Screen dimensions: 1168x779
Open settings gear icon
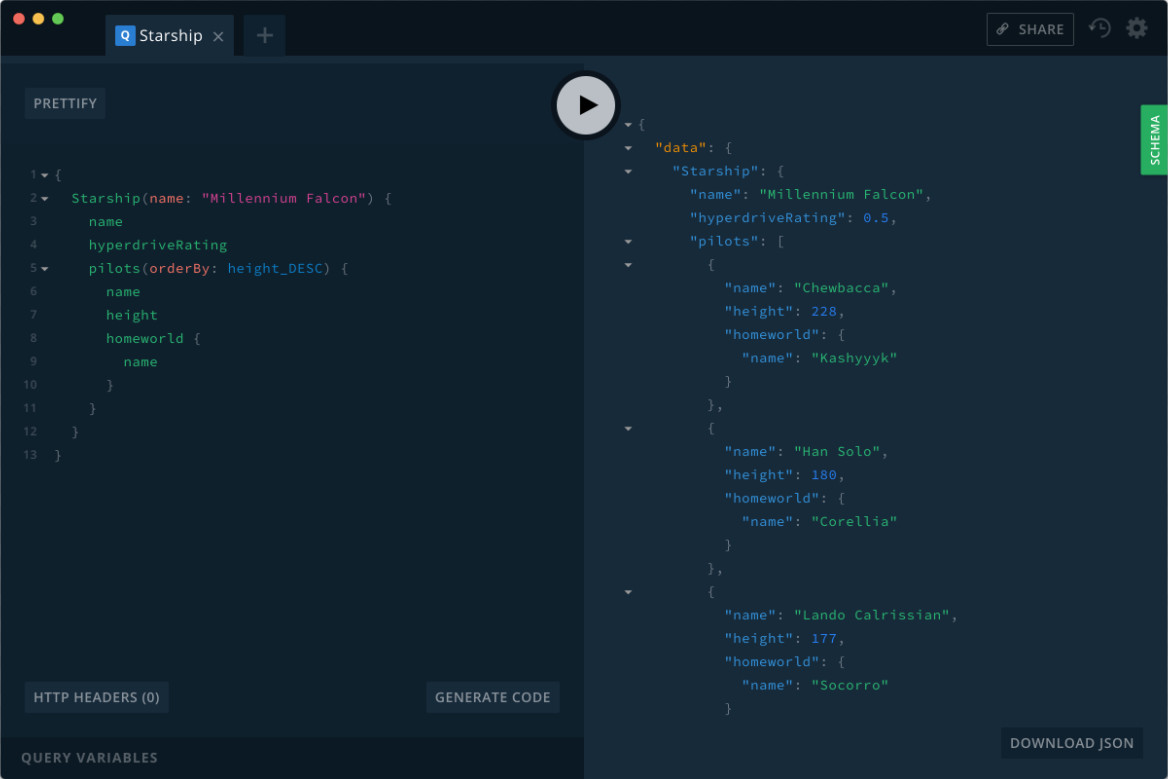(x=1136, y=28)
